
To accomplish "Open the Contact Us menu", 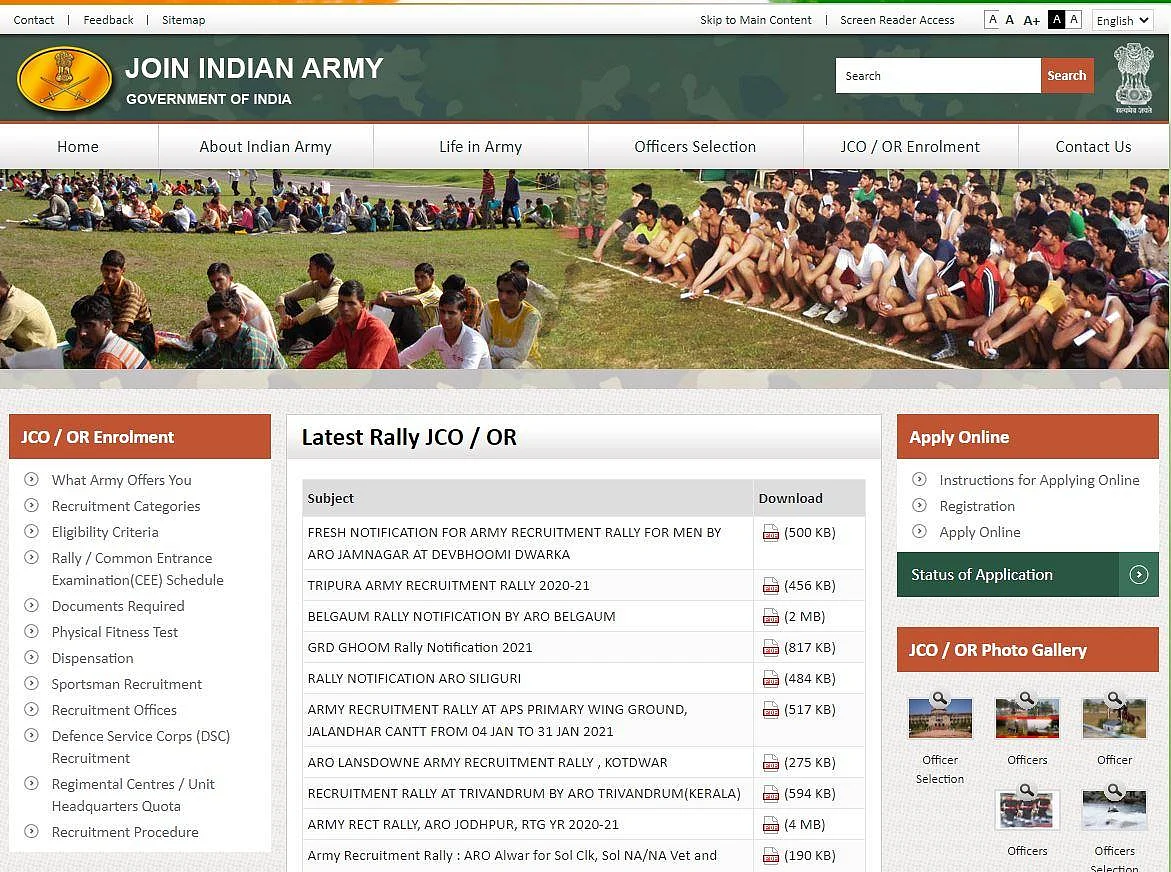I will coord(1093,146).
